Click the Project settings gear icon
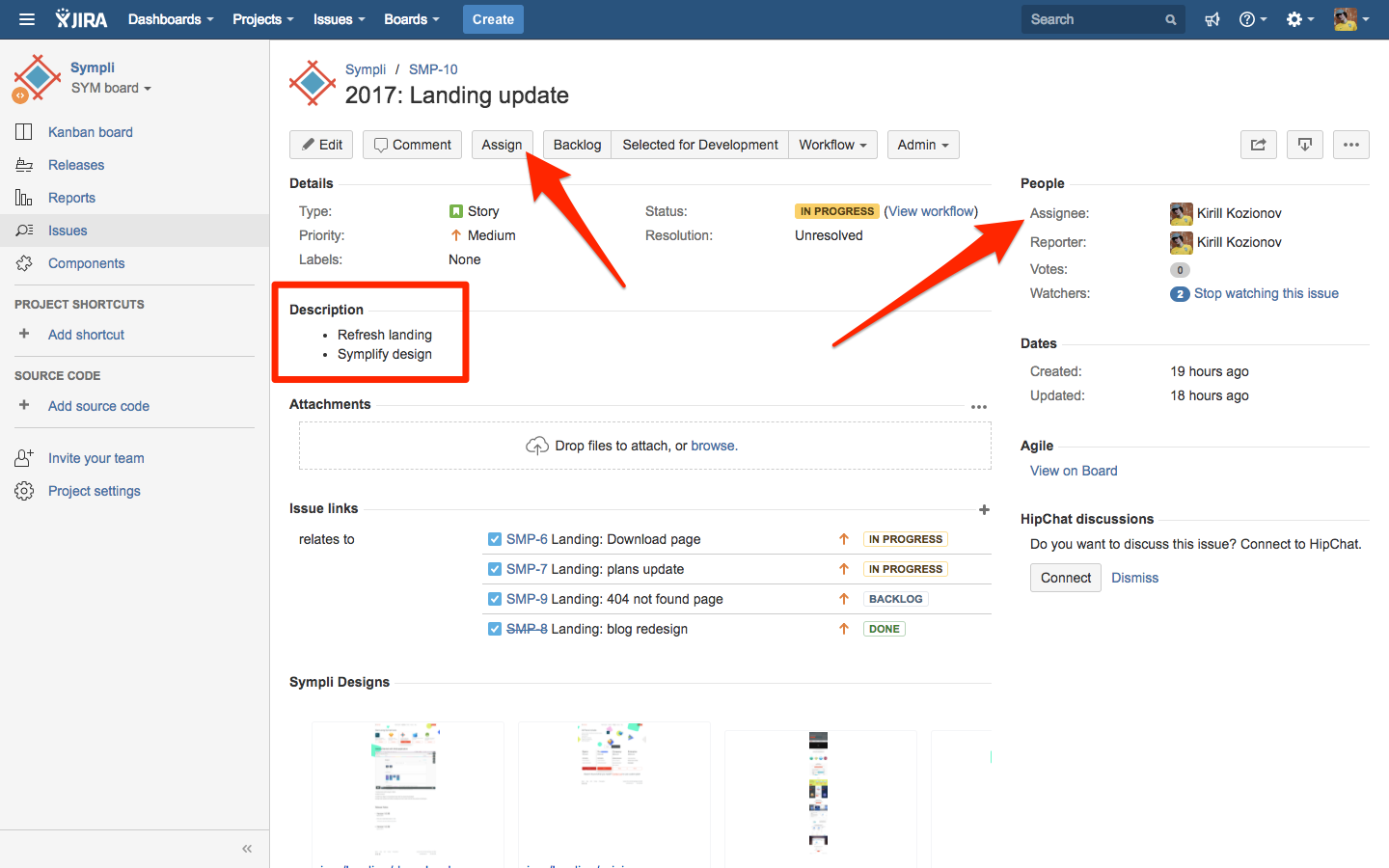Screen dimensions: 1389x868 point(24,491)
